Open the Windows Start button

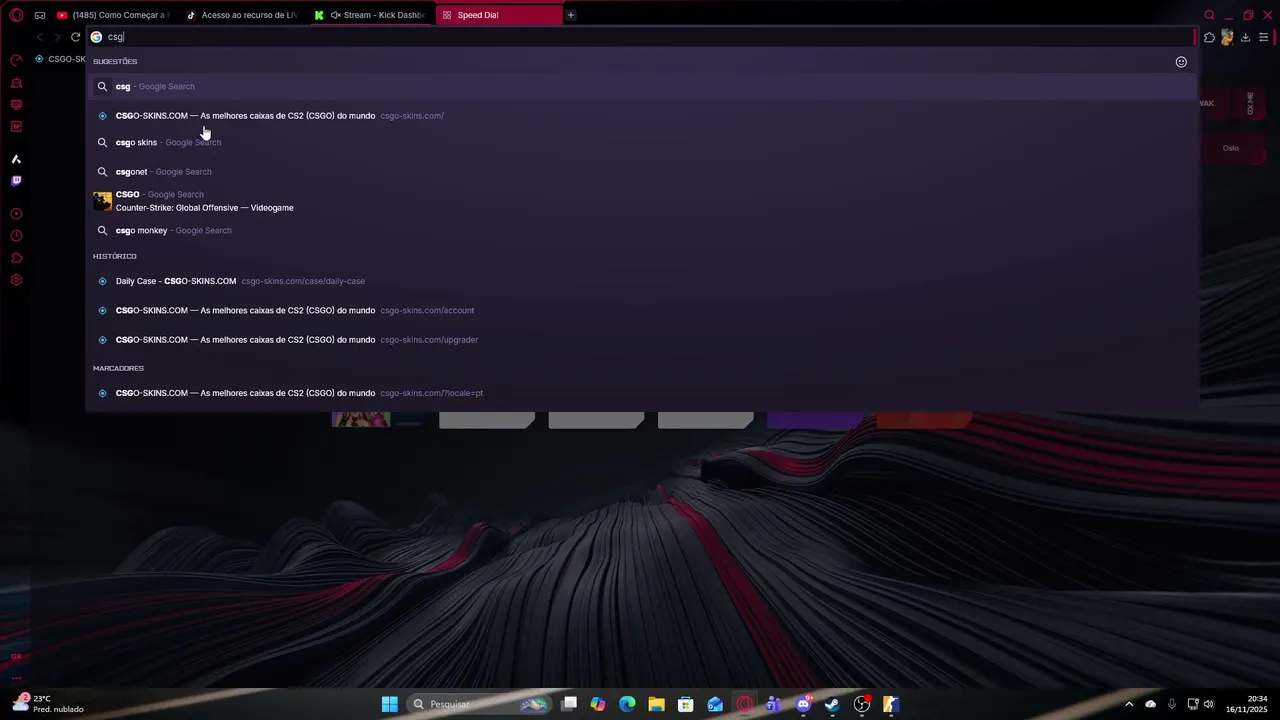click(390, 704)
